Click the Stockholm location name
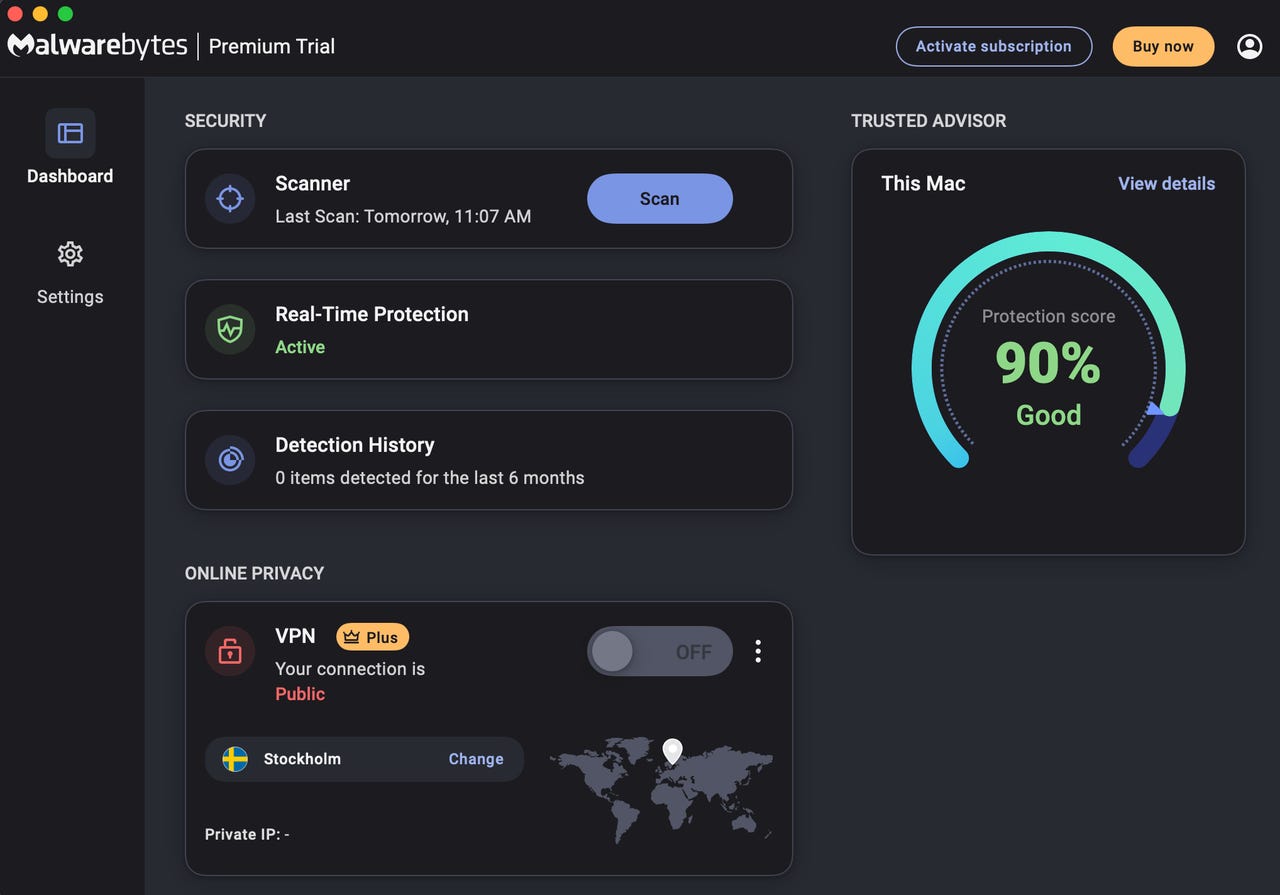The width and height of the screenshot is (1280, 895). pos(302,759)
